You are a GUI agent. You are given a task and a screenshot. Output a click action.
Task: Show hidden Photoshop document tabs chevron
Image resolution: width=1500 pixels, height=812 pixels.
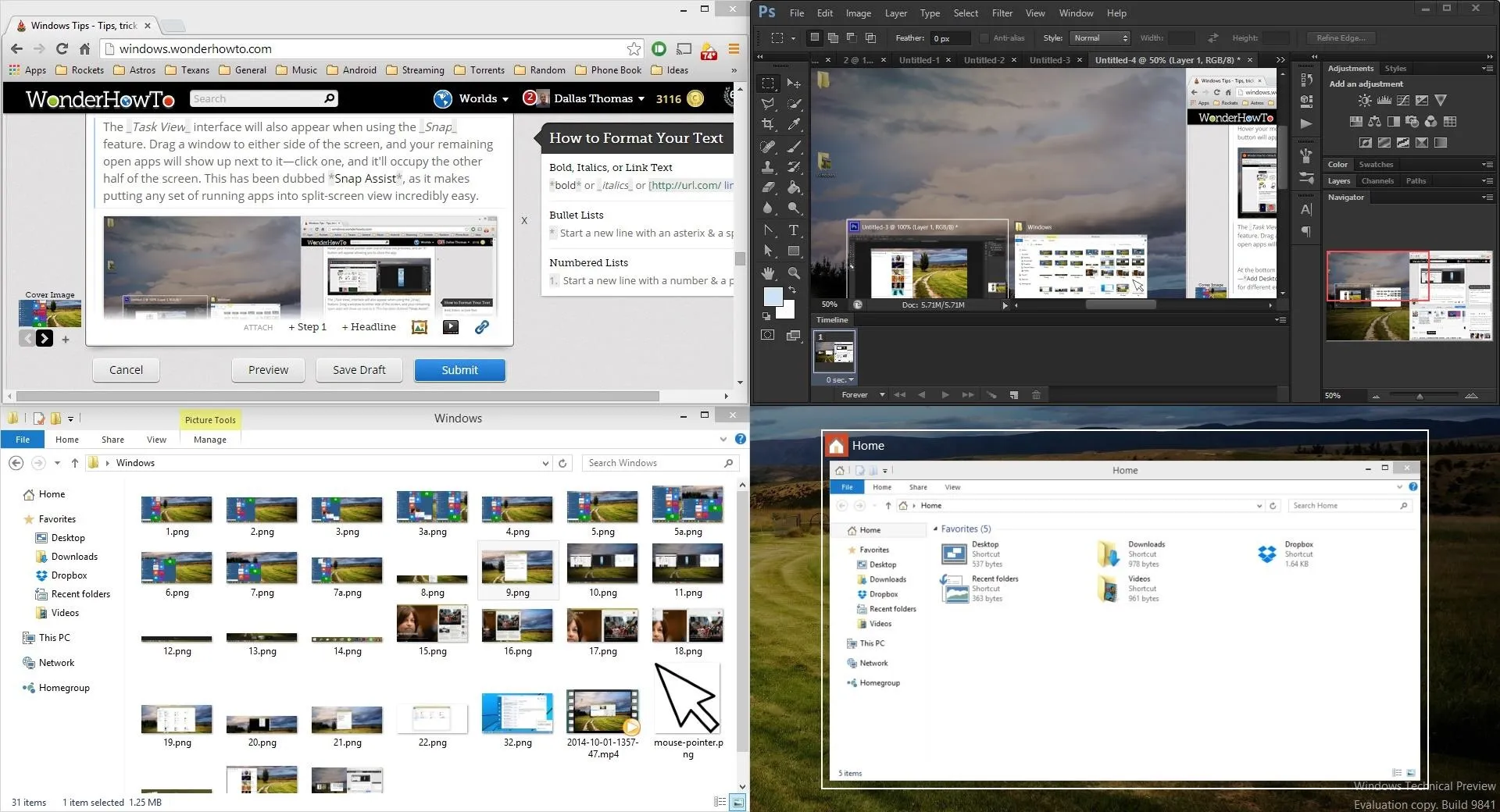point(1280,60)
